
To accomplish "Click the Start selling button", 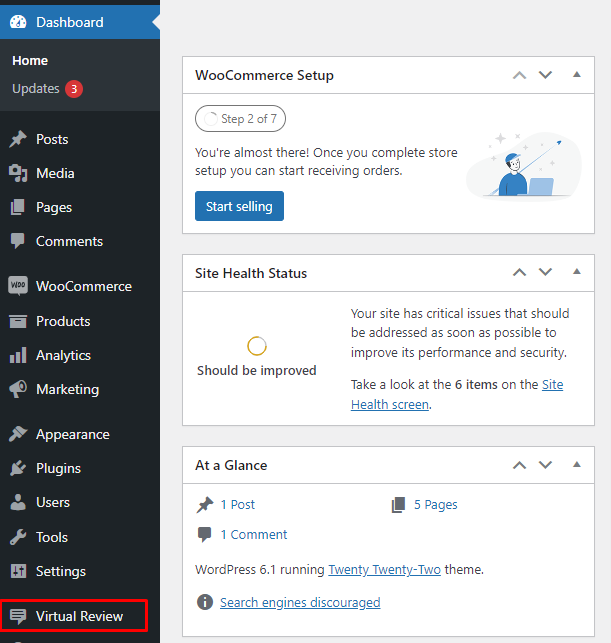I will click(239, 206).
